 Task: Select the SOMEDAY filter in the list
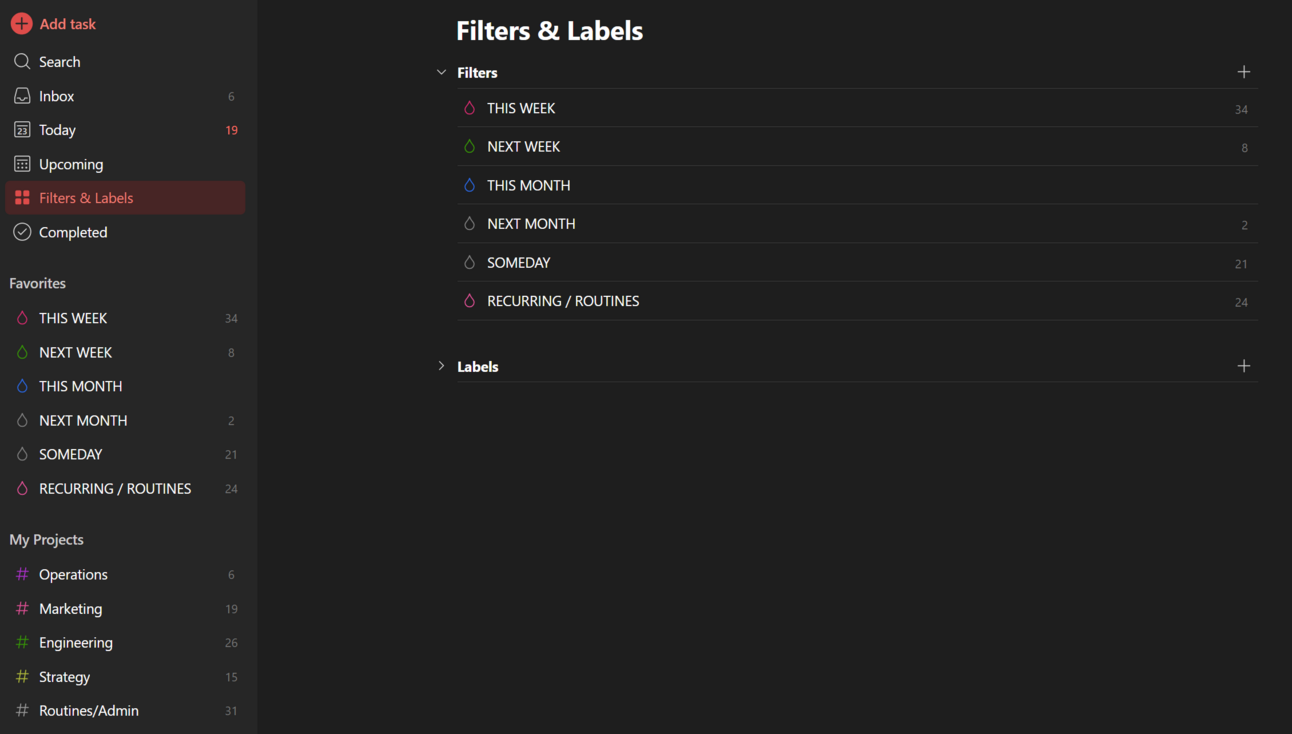tap(519, 262)
